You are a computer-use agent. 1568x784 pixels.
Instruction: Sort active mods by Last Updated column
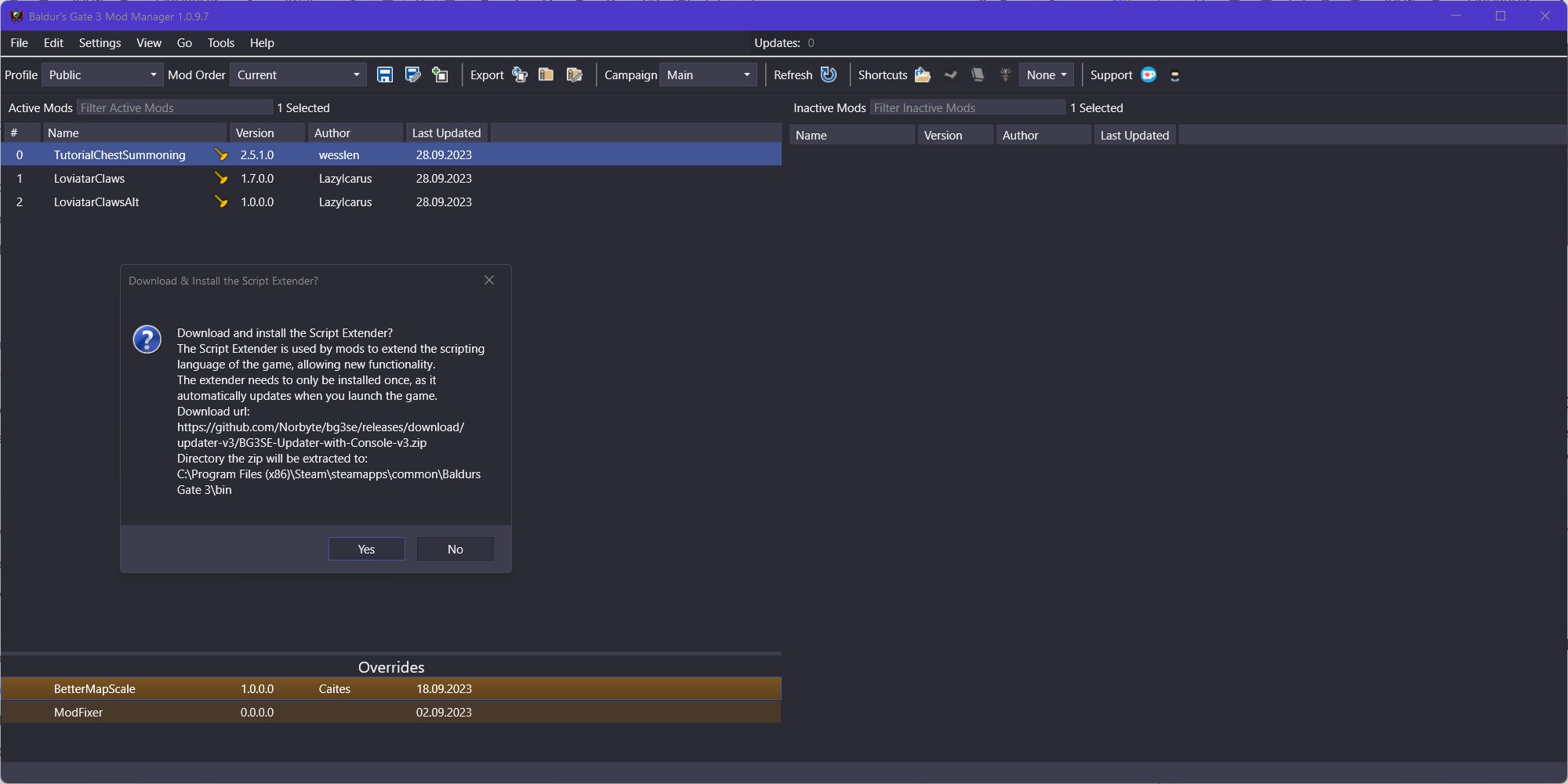pos(447,132)
